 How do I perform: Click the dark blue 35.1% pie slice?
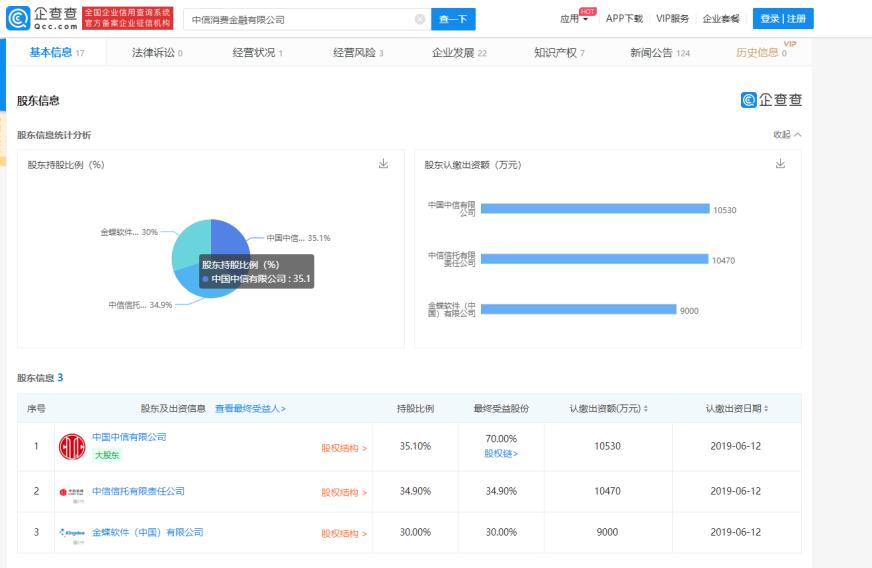[228, 239]
